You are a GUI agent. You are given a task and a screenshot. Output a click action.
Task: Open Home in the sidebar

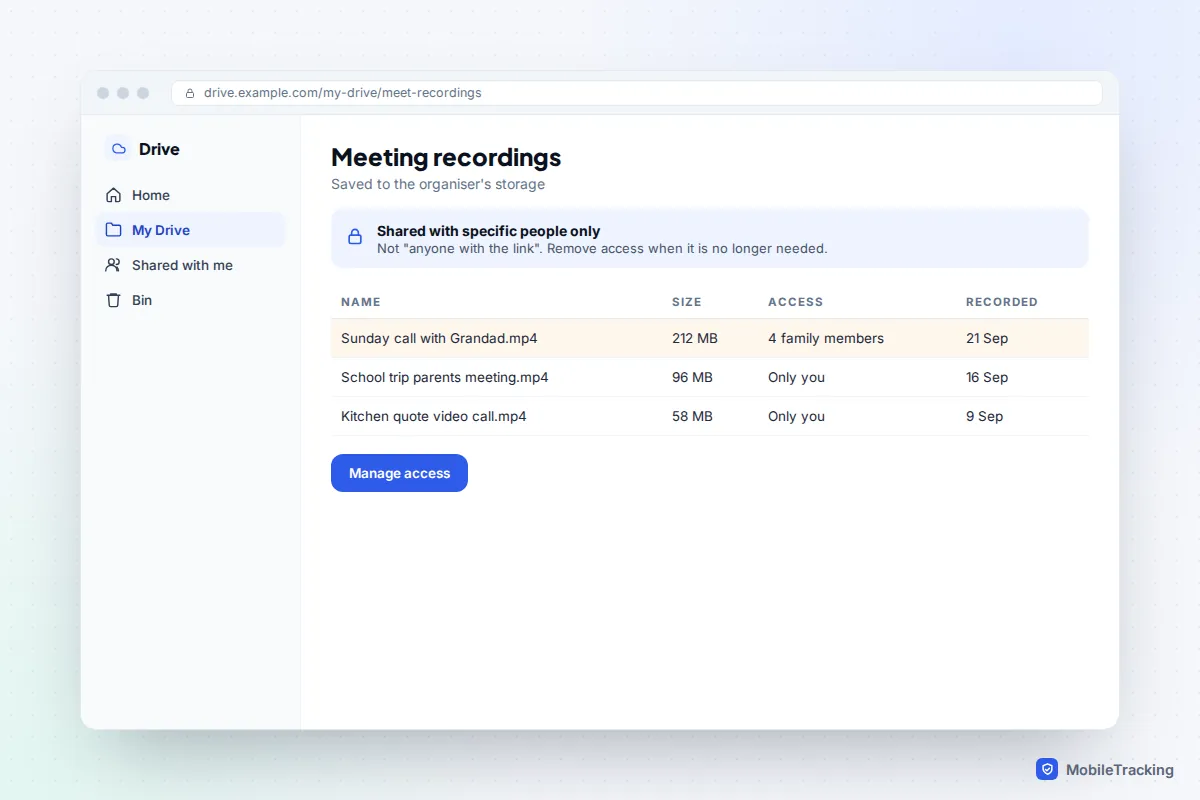pyautogui.click(x=191, y=195)
